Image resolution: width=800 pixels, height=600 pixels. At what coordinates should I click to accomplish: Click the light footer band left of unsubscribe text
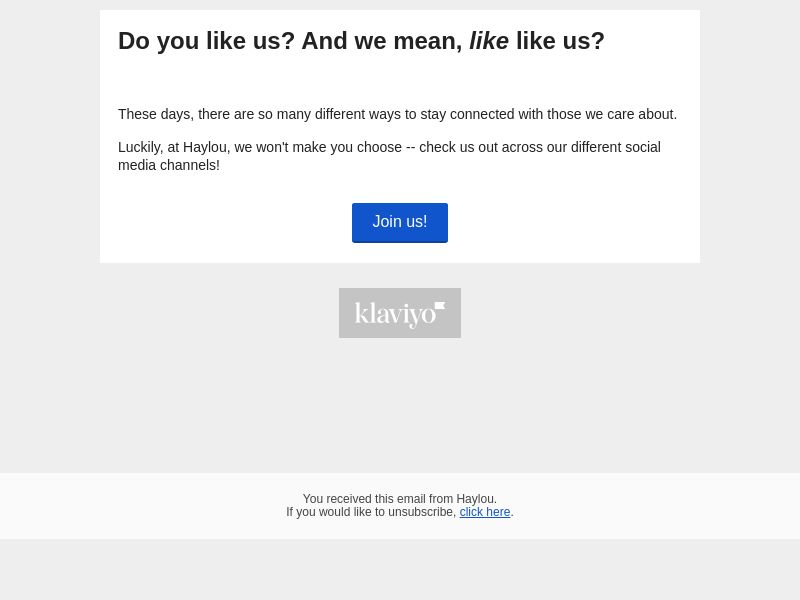143,506
